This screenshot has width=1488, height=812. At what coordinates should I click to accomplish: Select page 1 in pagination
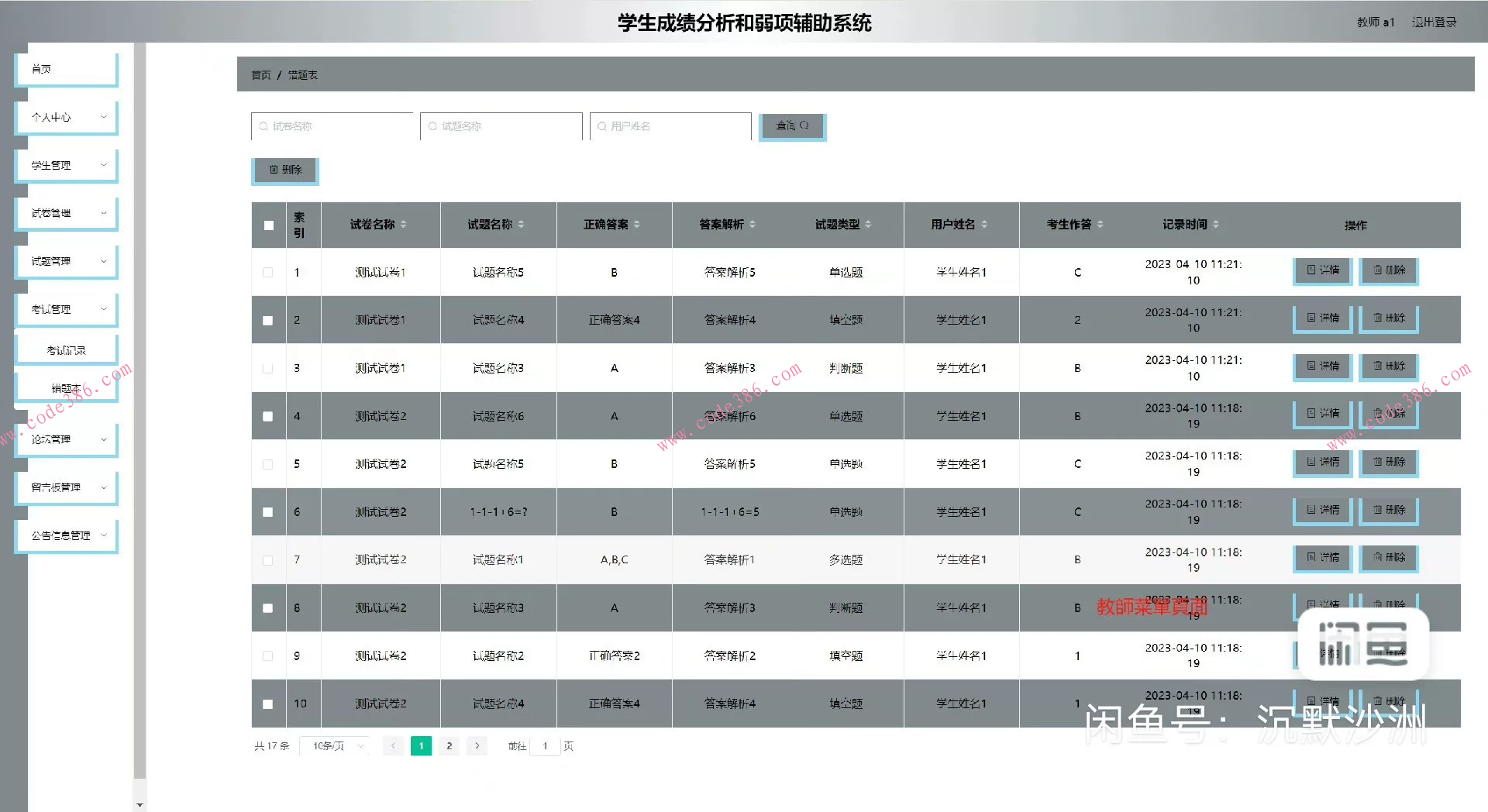tap(421, 746)
